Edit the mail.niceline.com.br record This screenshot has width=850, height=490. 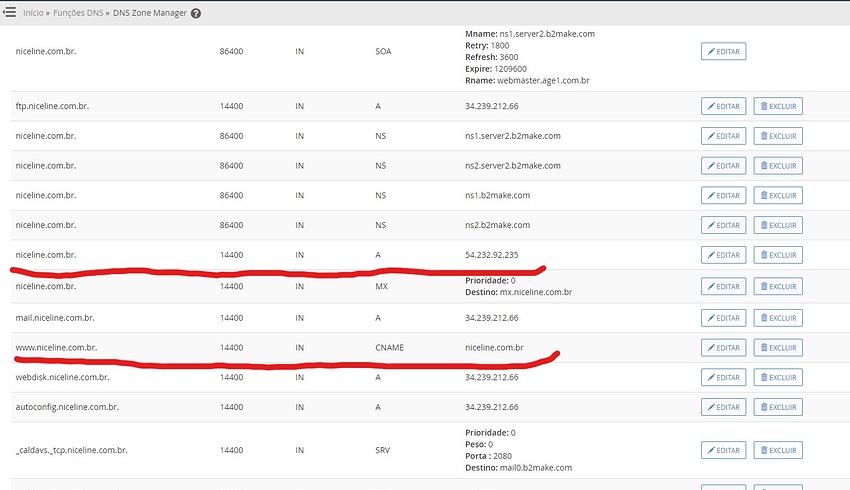pos(723,318)
